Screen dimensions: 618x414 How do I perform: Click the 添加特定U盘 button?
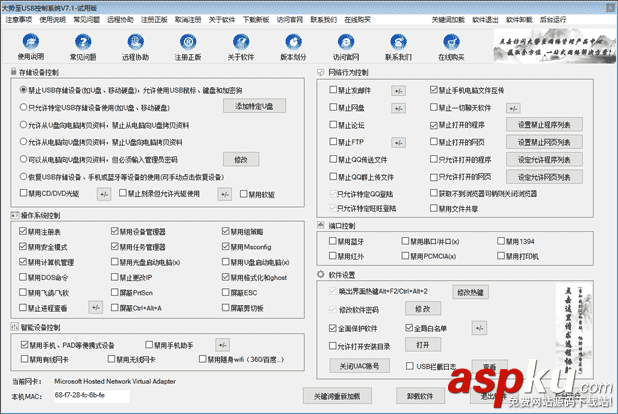[x=255, y=106]
